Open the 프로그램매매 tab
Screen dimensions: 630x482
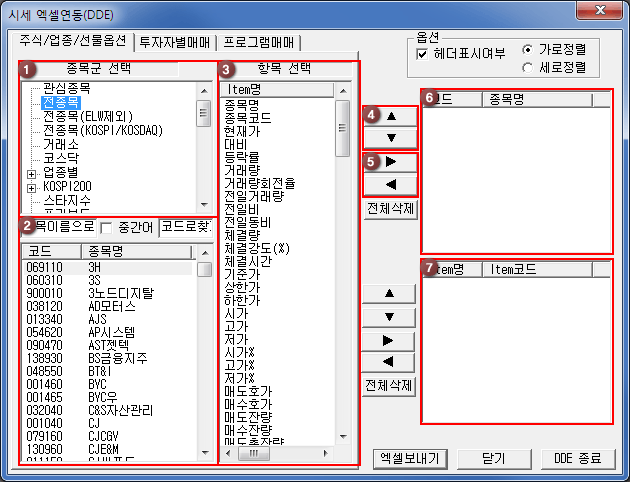click(x=259, y=41)
